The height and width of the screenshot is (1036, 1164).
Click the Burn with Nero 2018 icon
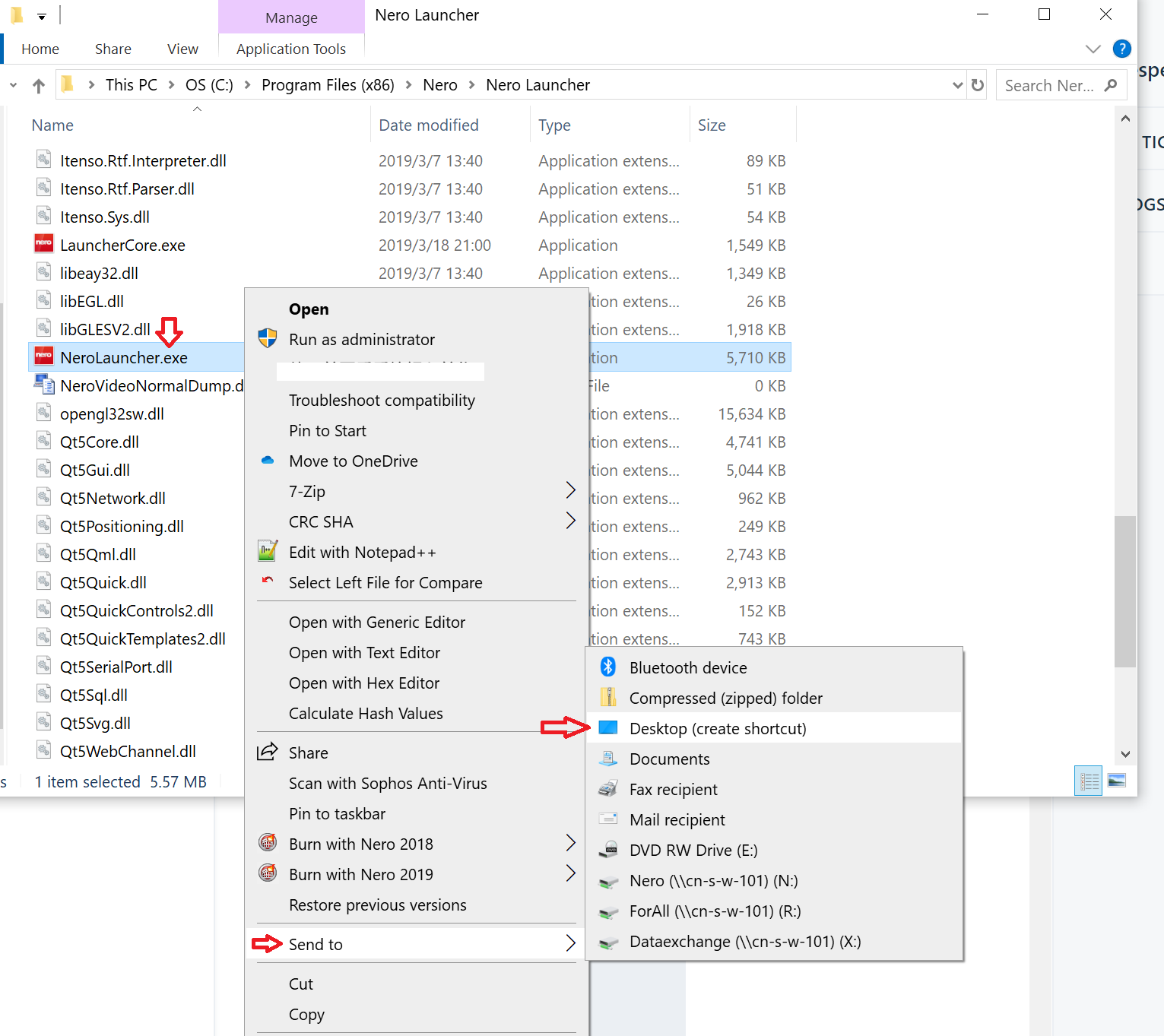[x=268, y=842]
